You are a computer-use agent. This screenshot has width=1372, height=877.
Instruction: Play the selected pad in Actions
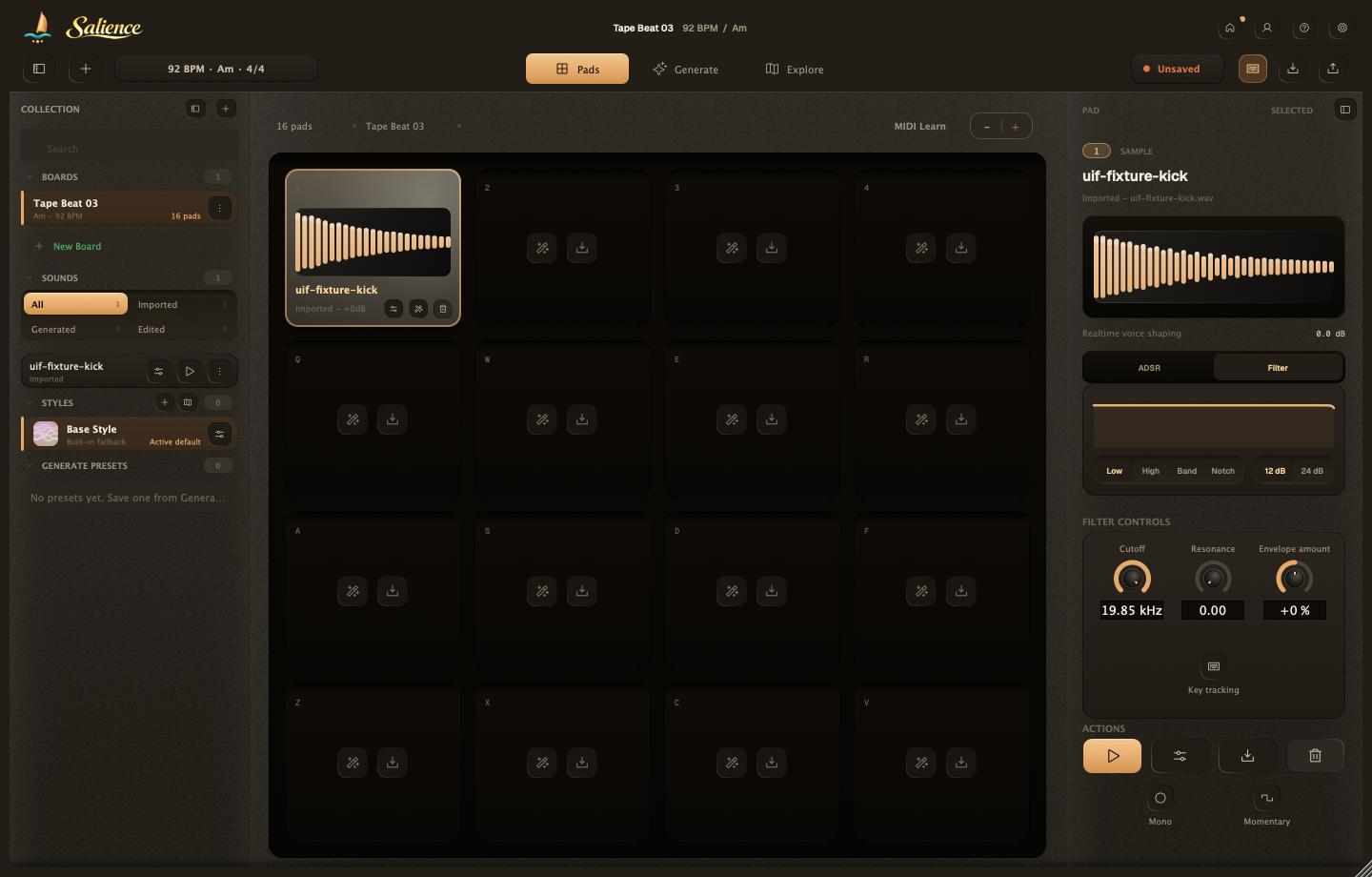(x=1112, y=756)
